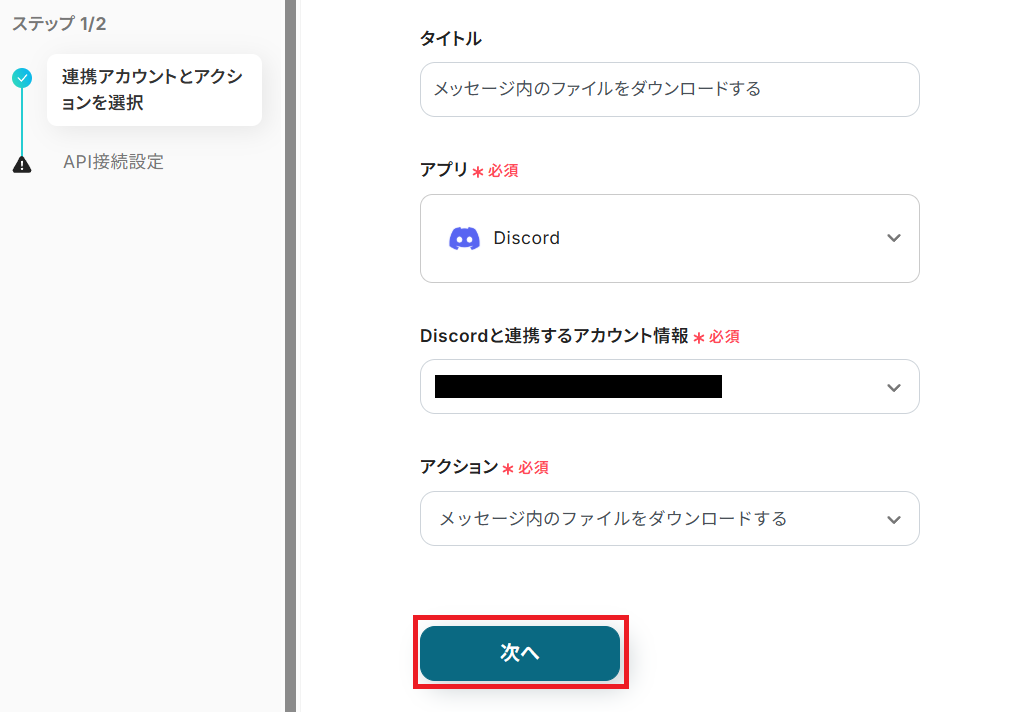Click the タイトル field label
This screenshot has height=712, width=1032.
(x=450, y=39)
